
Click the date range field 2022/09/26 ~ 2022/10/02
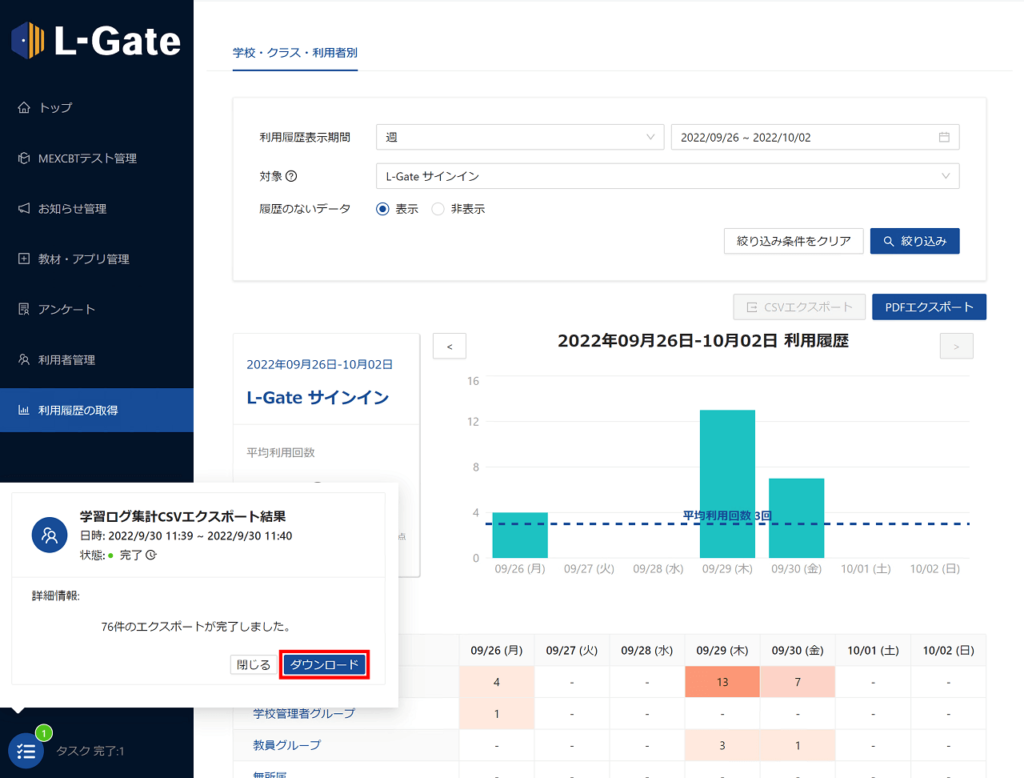click(x=815, y=137)
